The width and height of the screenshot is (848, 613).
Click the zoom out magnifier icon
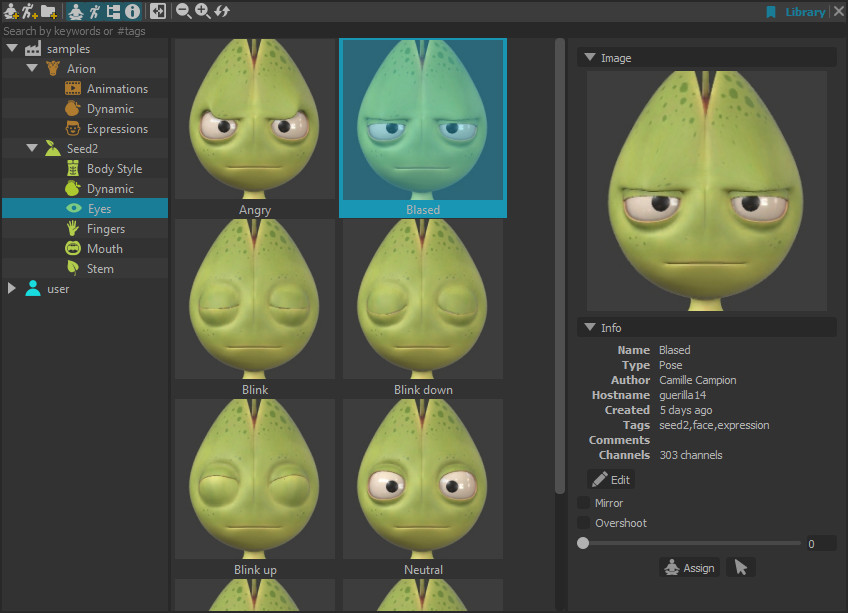pyautogui.click(x=183, y=12)
